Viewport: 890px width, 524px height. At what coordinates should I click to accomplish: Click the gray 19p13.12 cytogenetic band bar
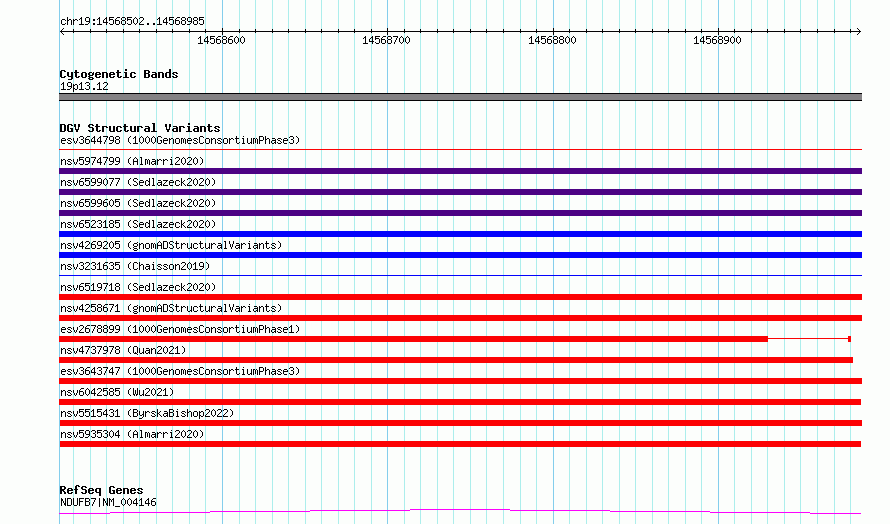click(x=460, y=97)
